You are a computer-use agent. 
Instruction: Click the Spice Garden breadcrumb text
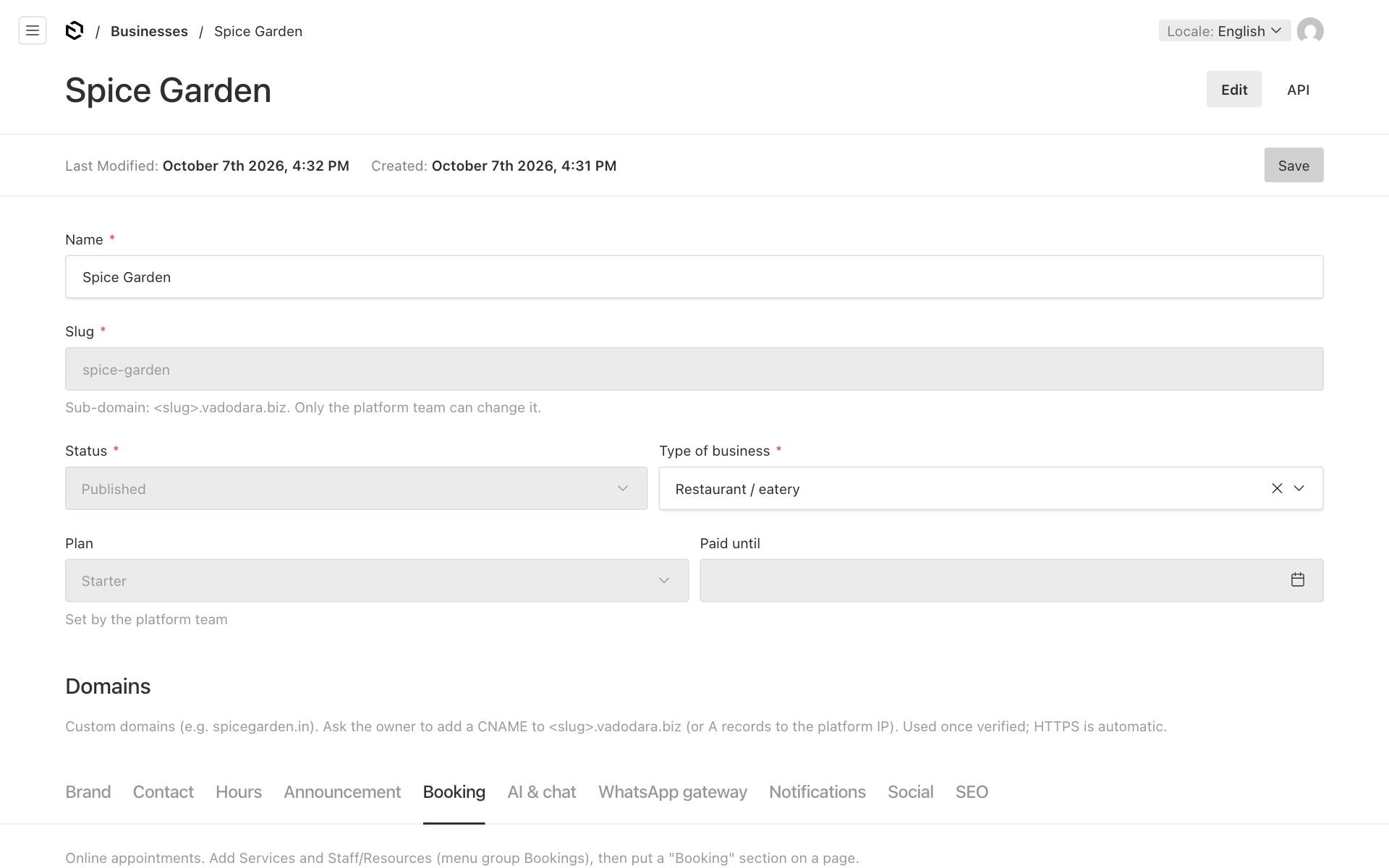point(258,31)
